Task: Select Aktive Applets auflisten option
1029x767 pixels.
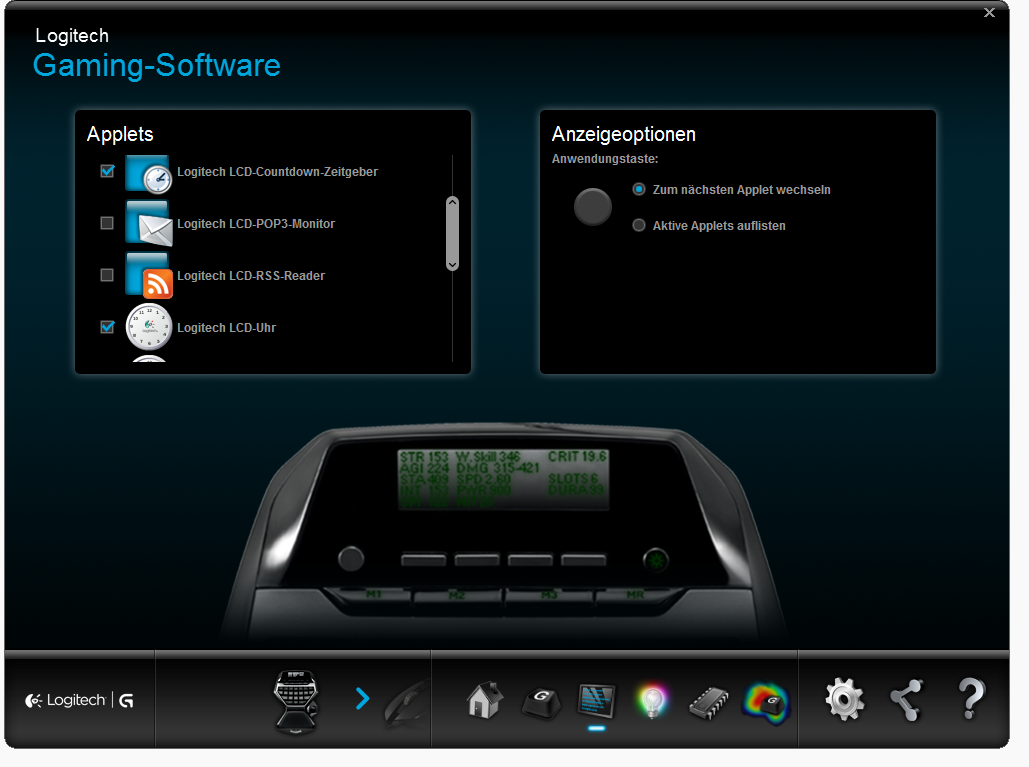Action: click(639, 225)
